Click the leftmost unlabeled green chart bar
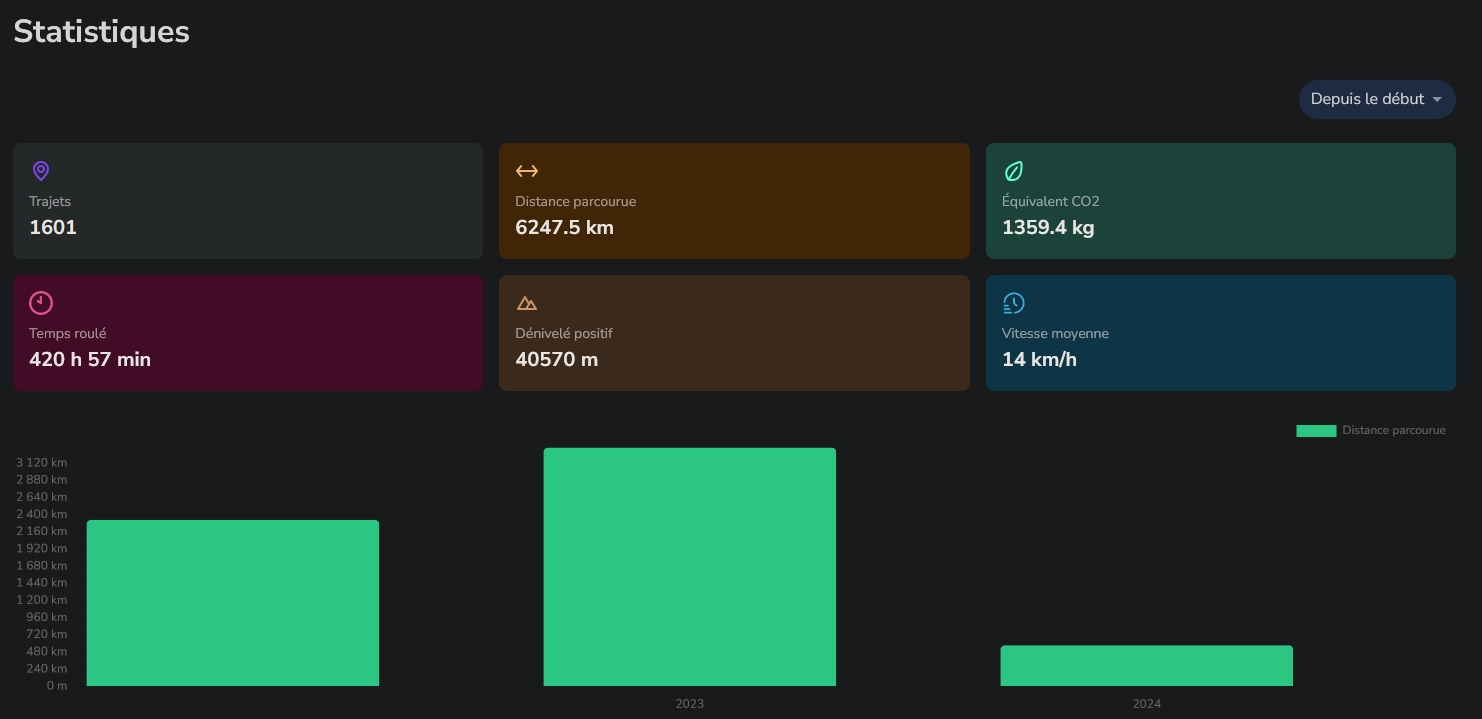 click(x=232, y=603)
